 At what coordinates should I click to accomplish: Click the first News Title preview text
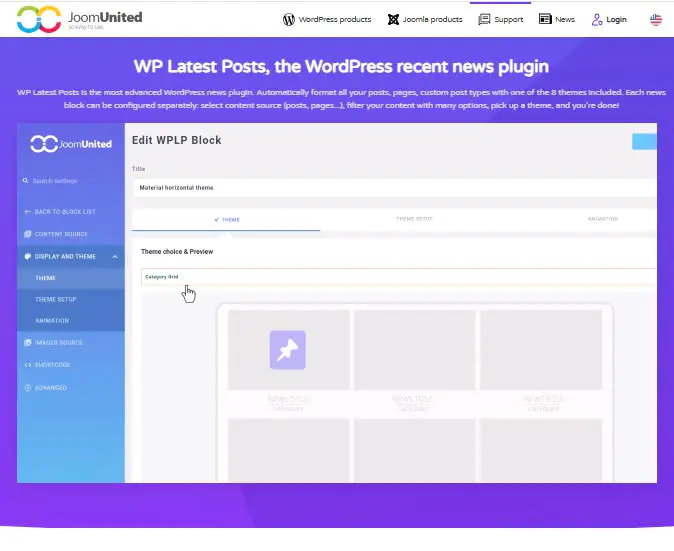[x=288, y=399]
